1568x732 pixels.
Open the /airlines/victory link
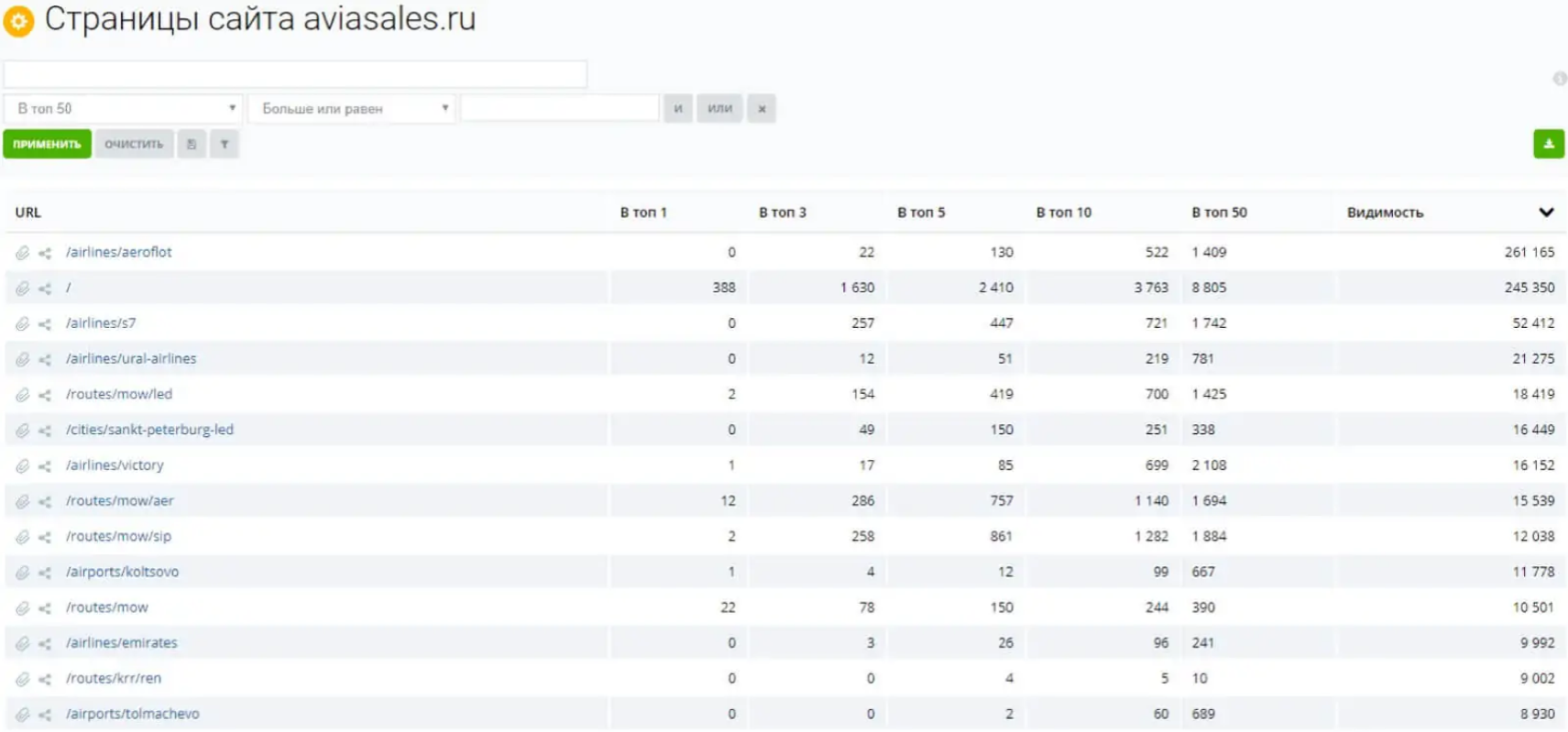point(115,465)
